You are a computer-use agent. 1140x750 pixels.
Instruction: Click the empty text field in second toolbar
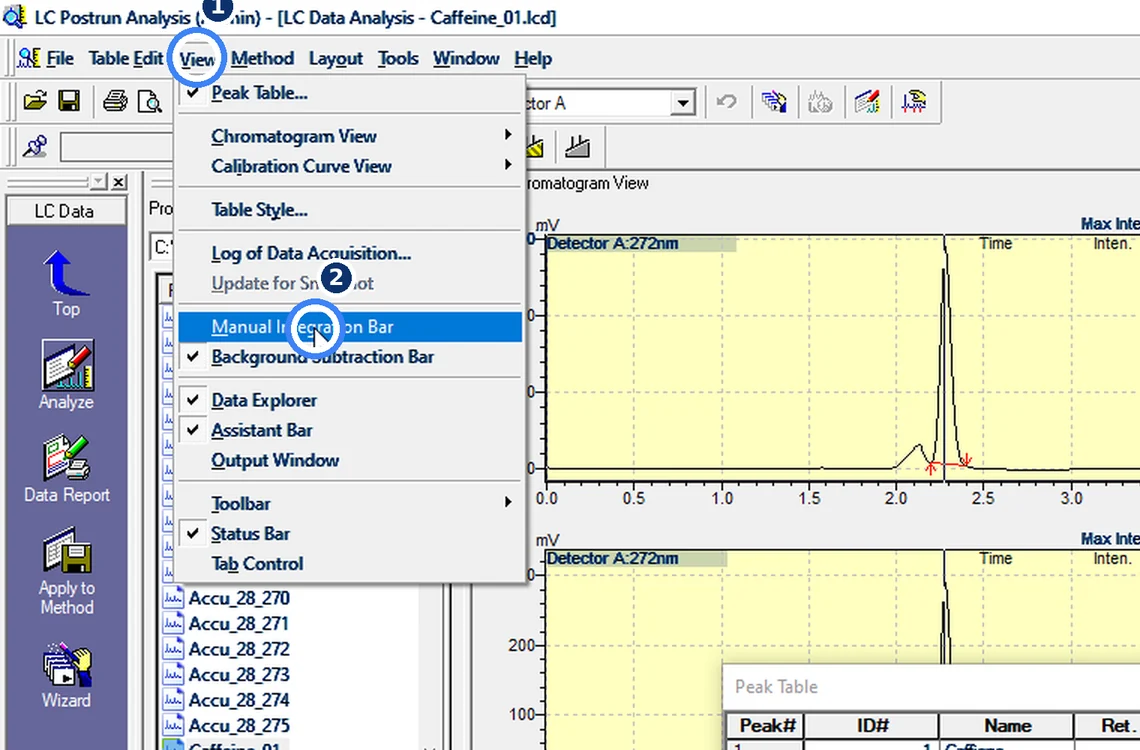pyautogui.click(x=116, y=147)
